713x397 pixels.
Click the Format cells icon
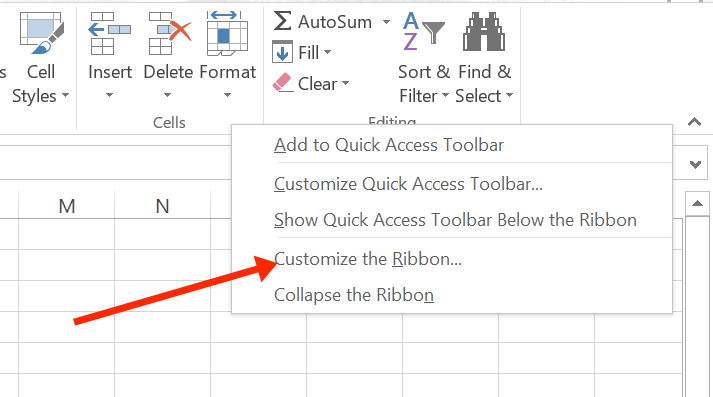[227, 33]
